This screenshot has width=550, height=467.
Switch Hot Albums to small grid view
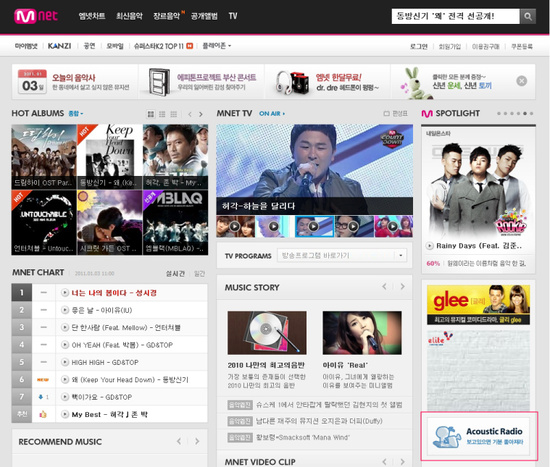point(173,114)
